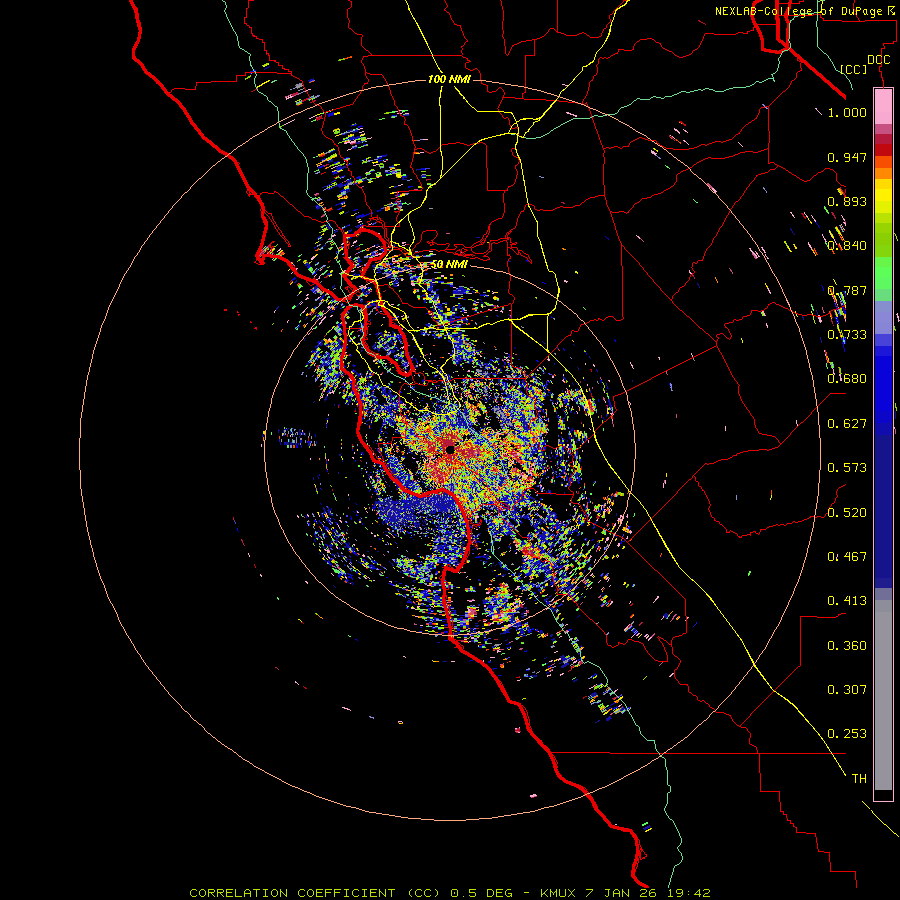Click the 0.947 scale value
Screen dimensions: 900x900
[847, 157]
